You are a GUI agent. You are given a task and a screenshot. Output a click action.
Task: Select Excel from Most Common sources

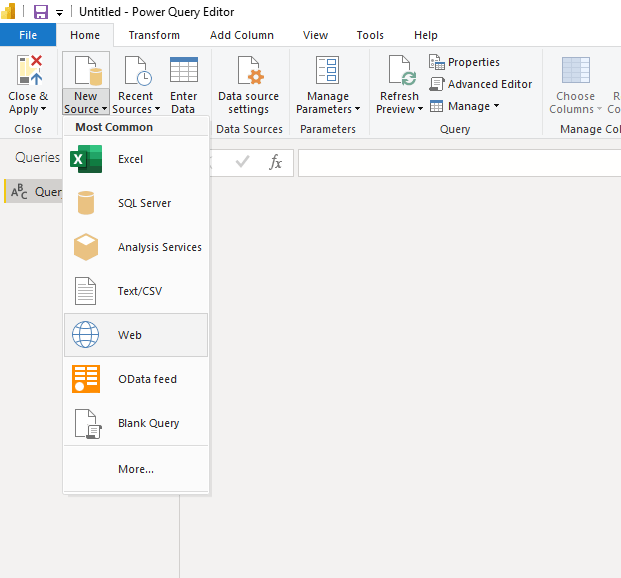136,159
